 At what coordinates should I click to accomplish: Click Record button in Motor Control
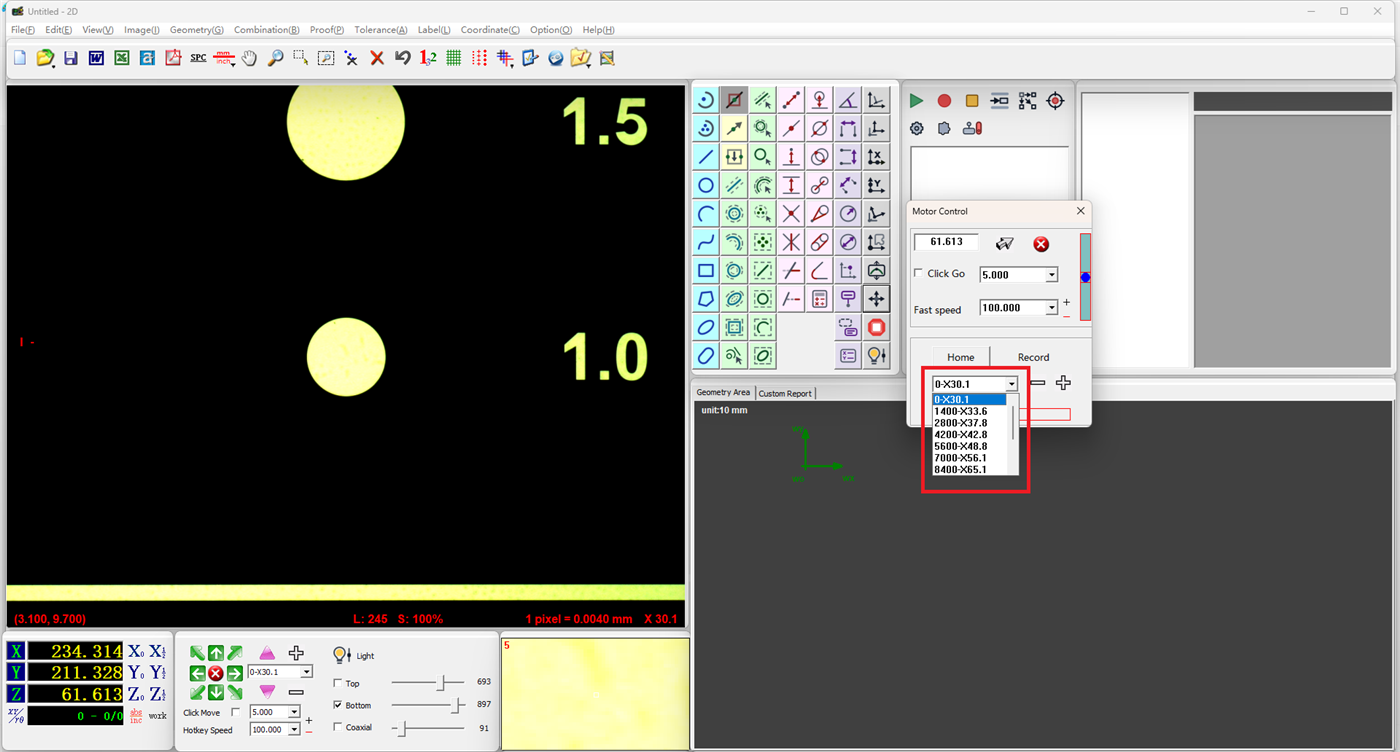pos(1034,357)
